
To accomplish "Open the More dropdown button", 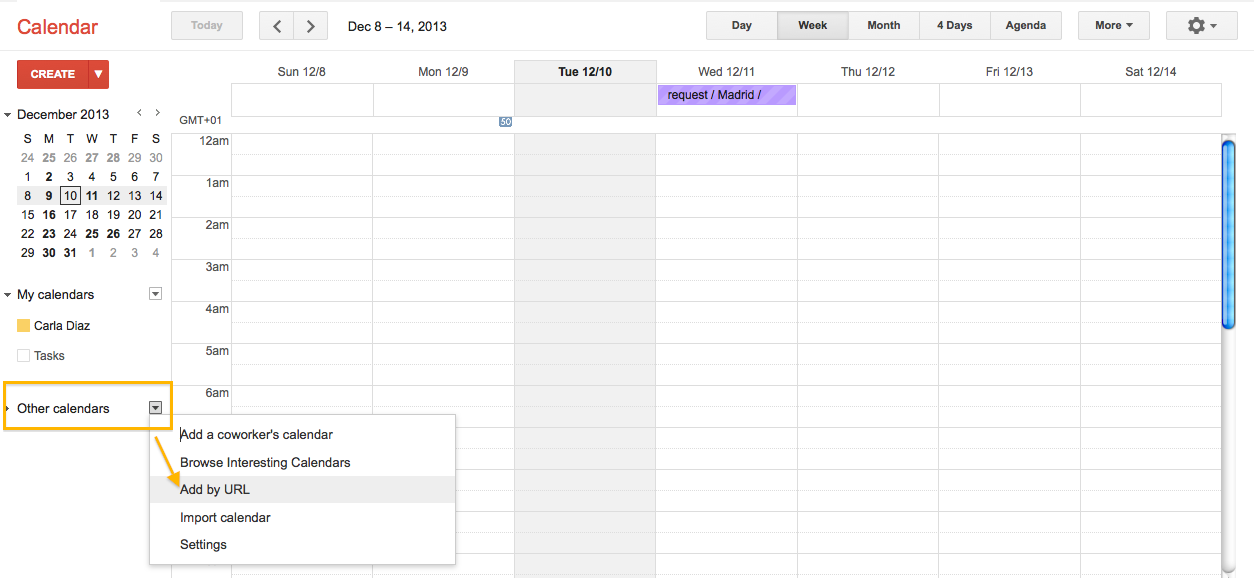I will (1114, 26).
